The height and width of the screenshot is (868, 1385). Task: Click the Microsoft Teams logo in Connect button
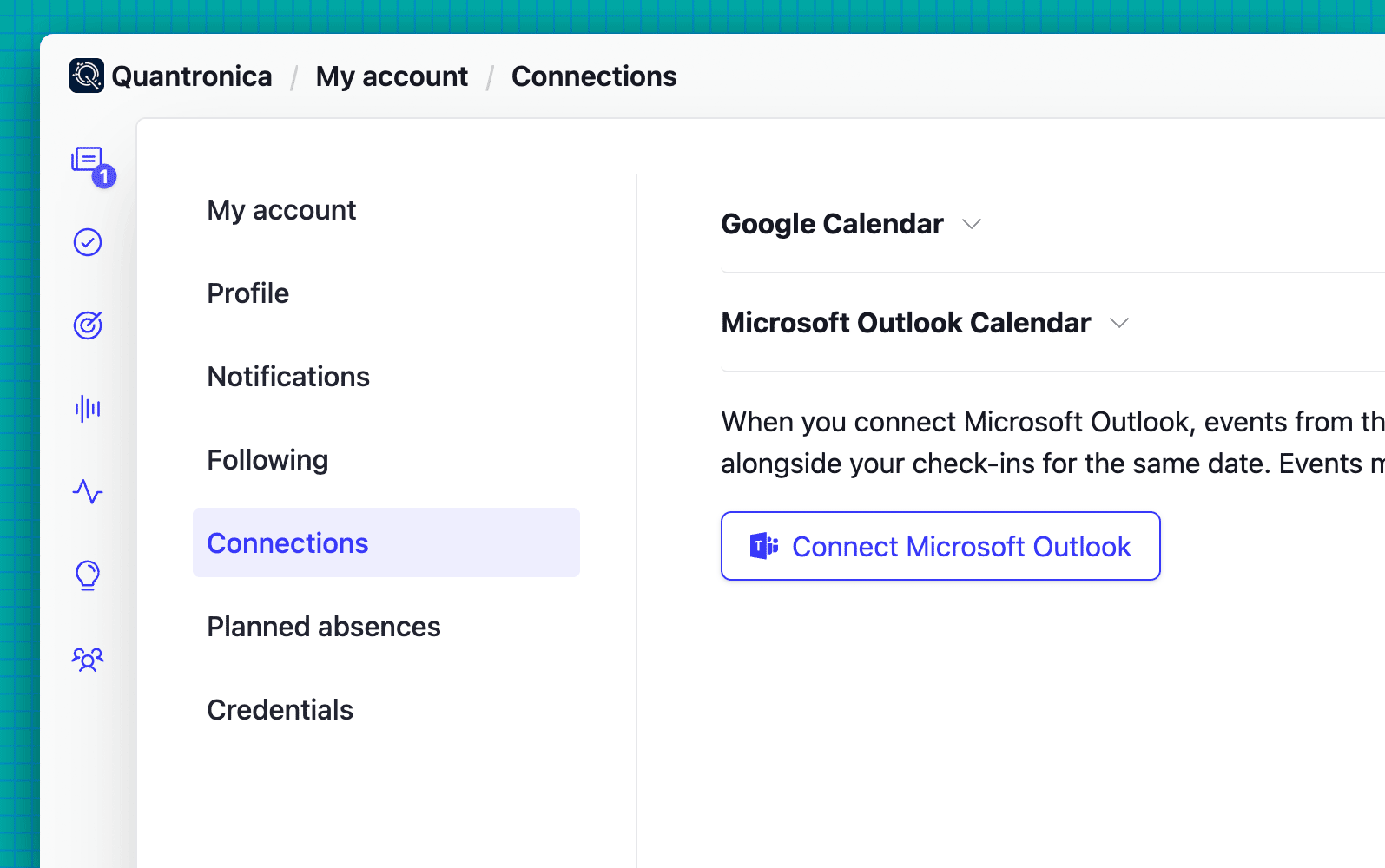(764, 546)
